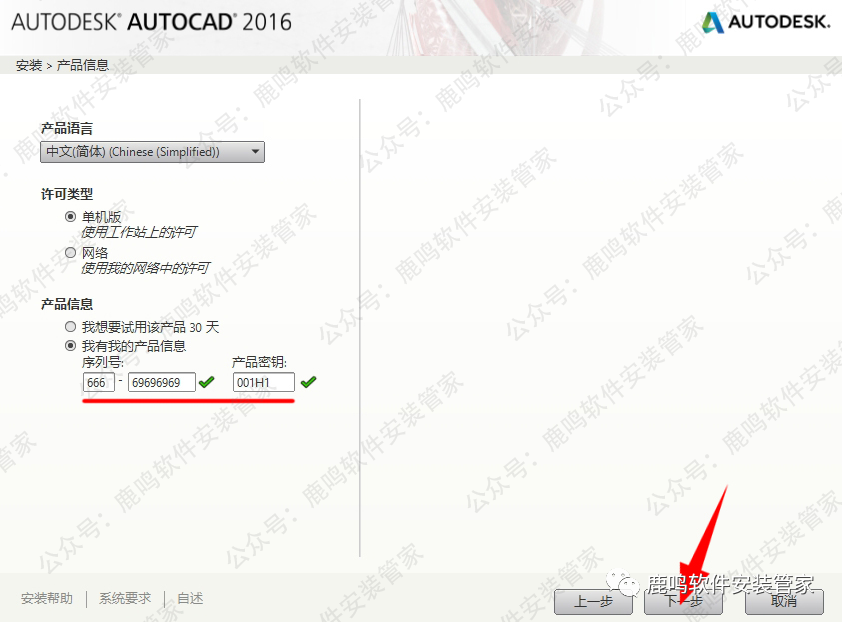This screenshot has height=622, width=842.
Task: Click the 安装 breadcrumb text
Action: pyautogui.click(x=29, y=66)
